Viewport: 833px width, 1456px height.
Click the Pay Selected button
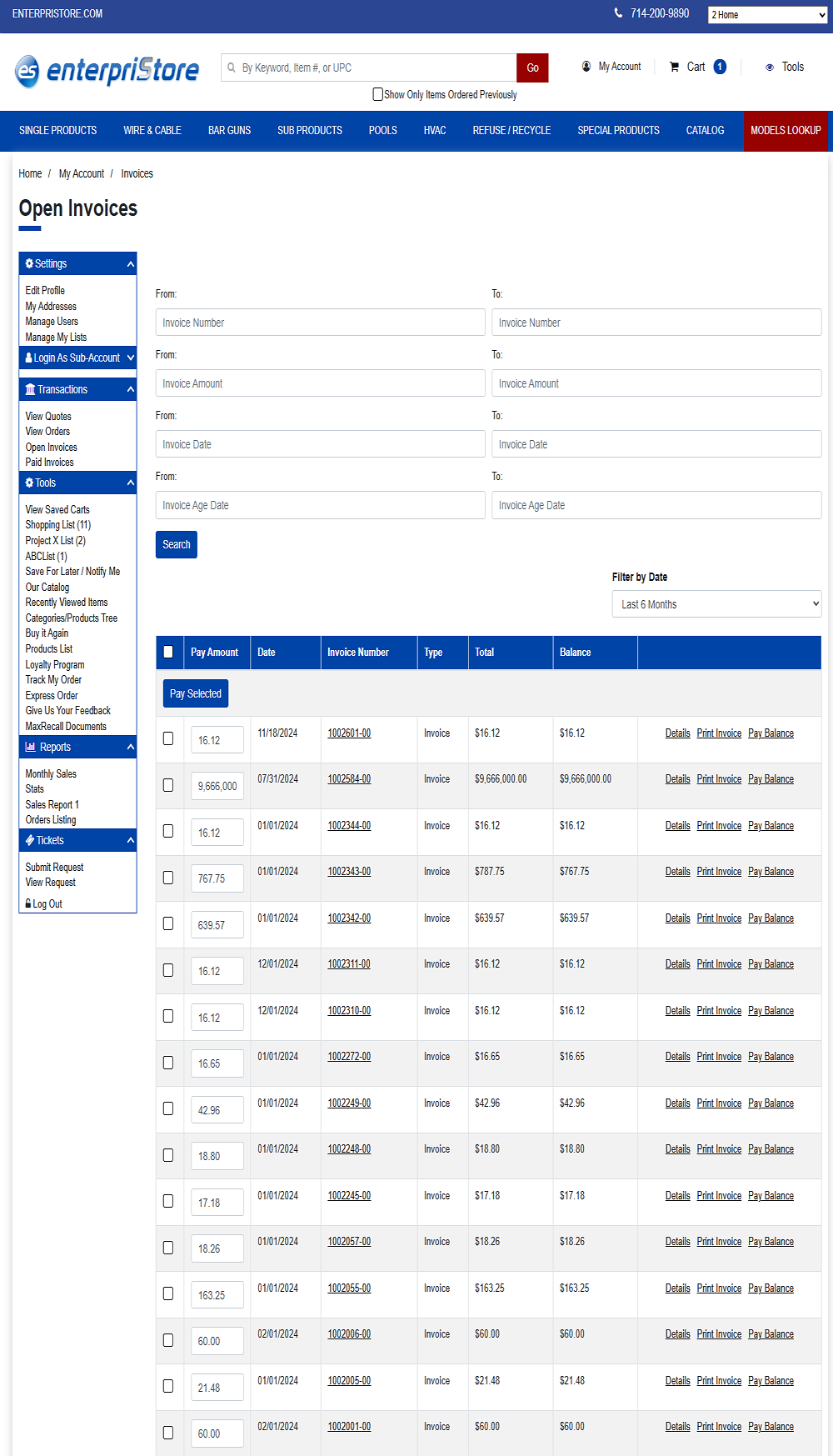[x=196, y=693]
